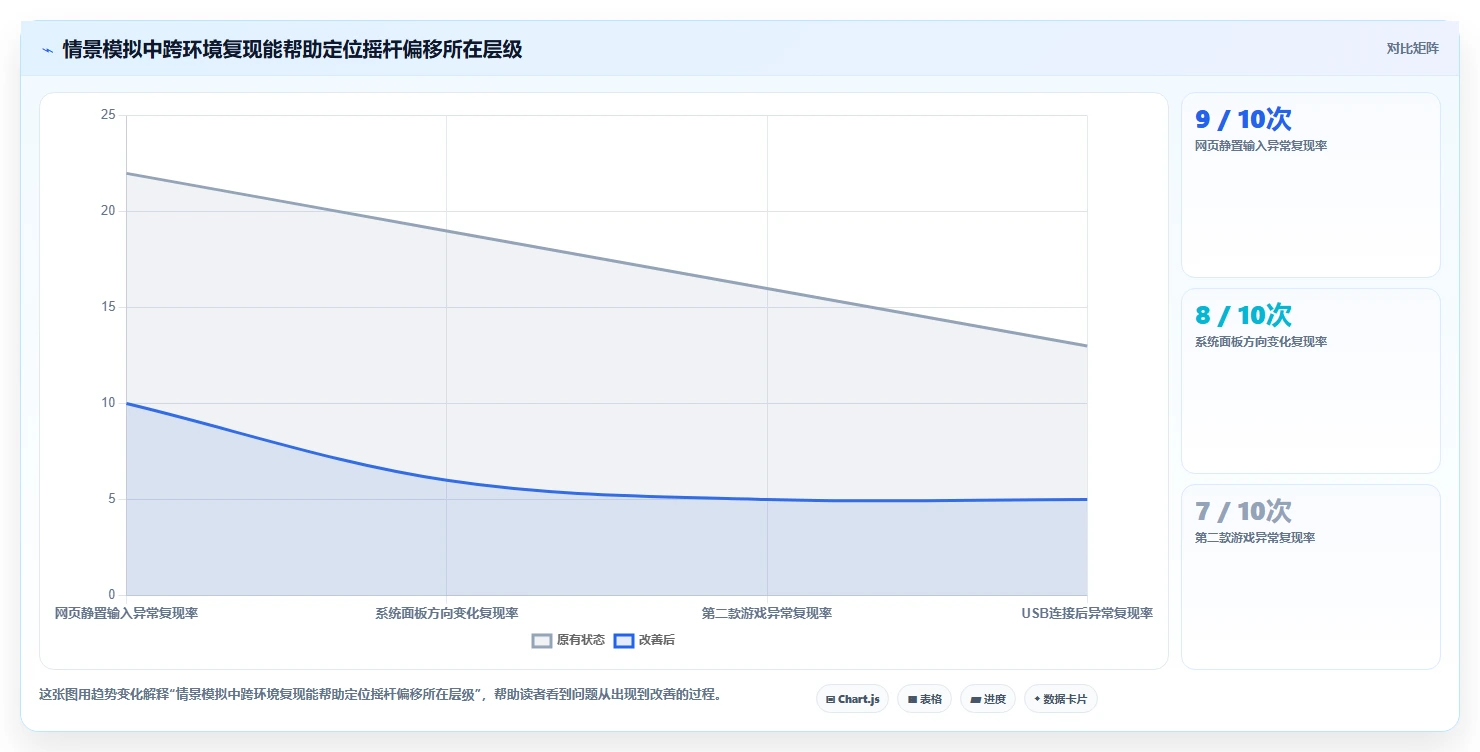Click the y-axis value 10

click(x=108, y=403)
